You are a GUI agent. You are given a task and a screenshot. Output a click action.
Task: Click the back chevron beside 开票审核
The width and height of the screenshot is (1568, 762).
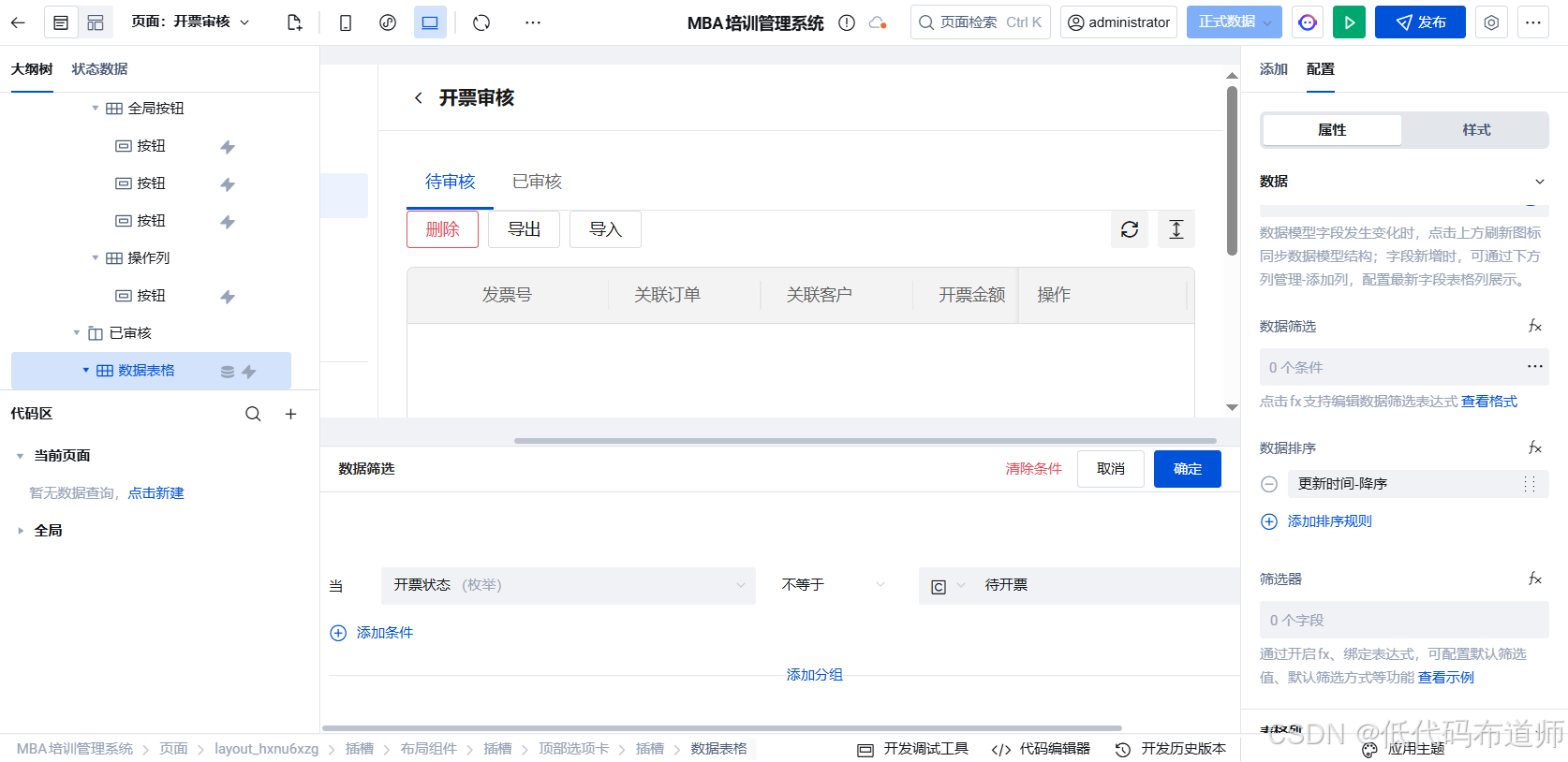(x=418, y=98)
